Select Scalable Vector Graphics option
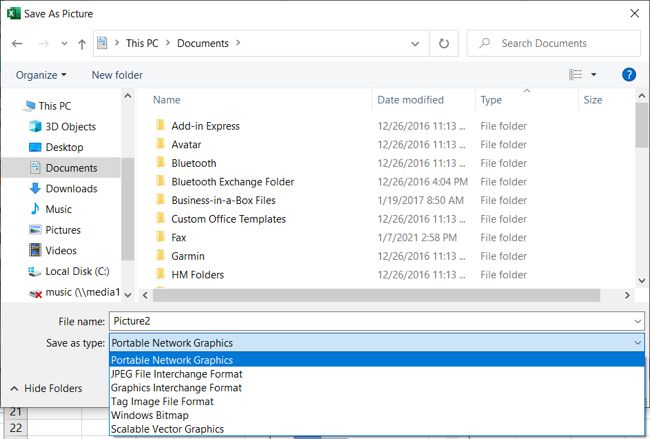 click(167, 429)
